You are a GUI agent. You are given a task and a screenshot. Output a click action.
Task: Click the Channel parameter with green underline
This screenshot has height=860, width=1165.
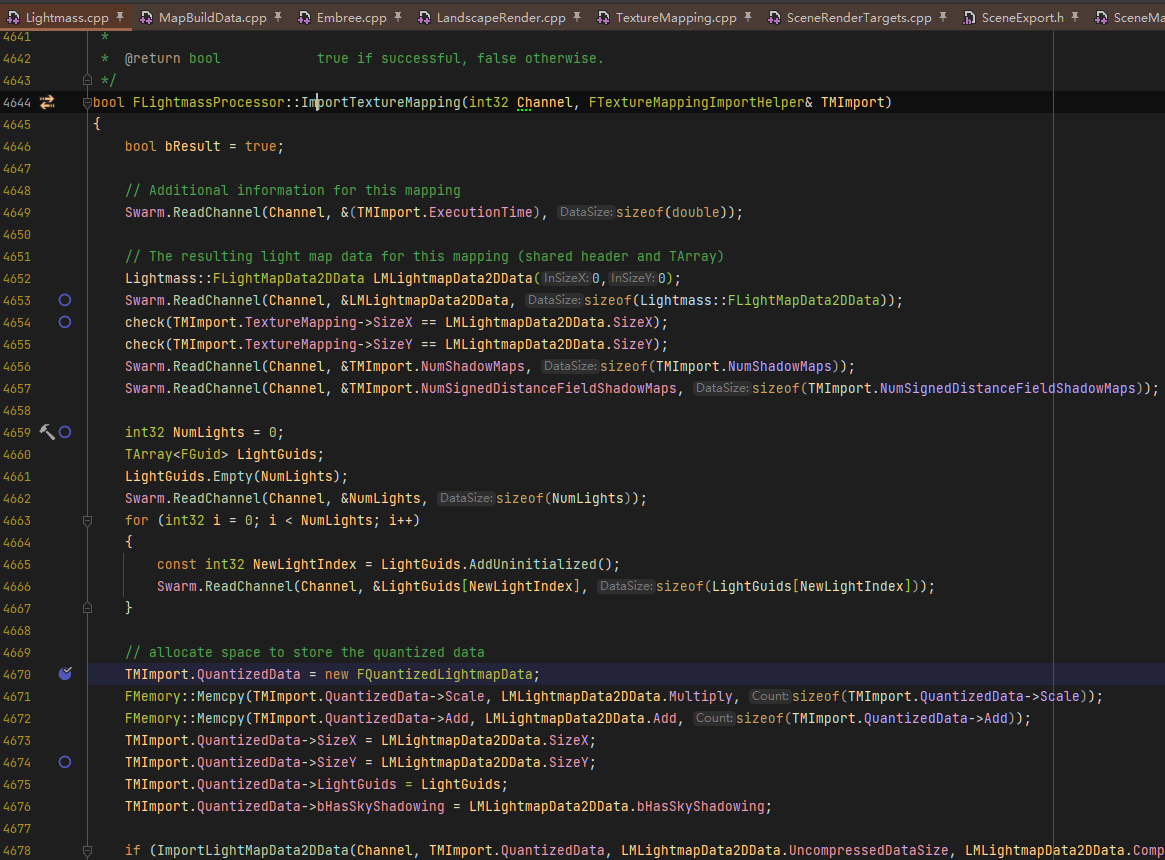coord(545,103)
